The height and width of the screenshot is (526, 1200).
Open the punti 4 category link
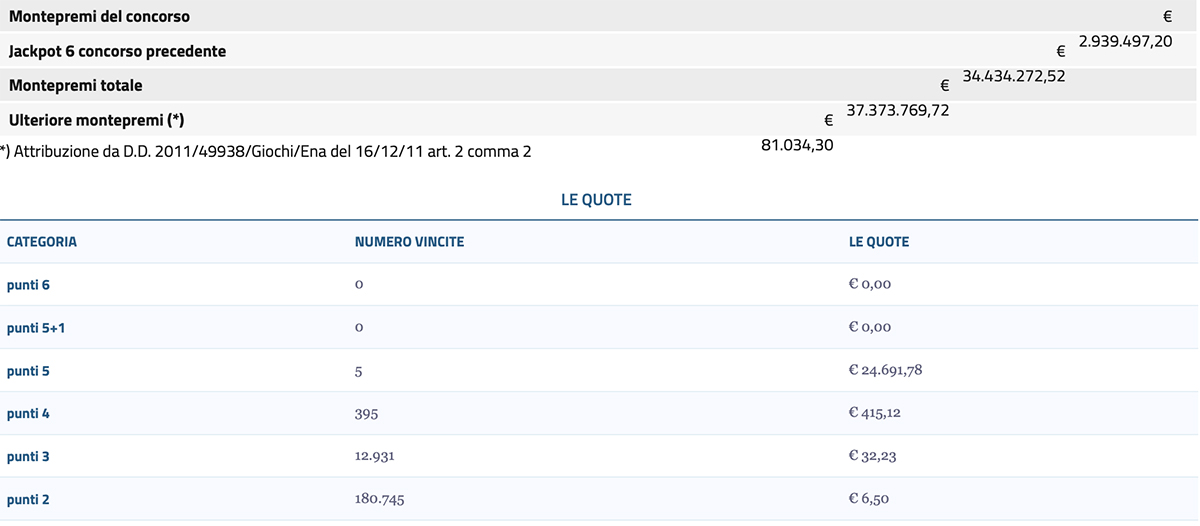[28, 413]
